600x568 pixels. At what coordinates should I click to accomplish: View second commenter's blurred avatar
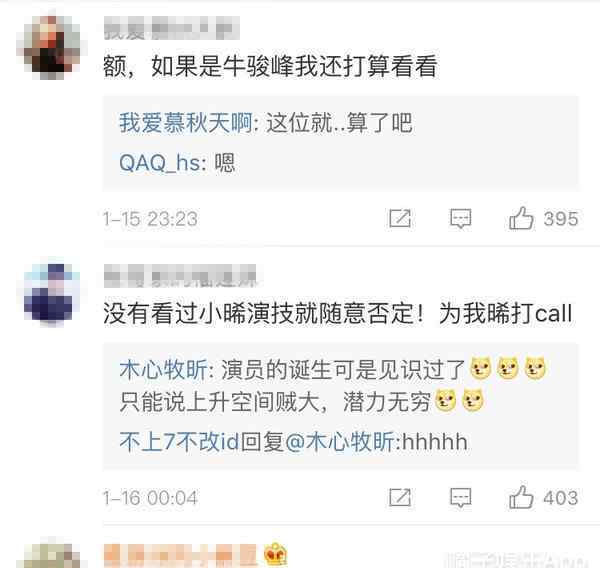pyautogui.click(x=52, y=293)
